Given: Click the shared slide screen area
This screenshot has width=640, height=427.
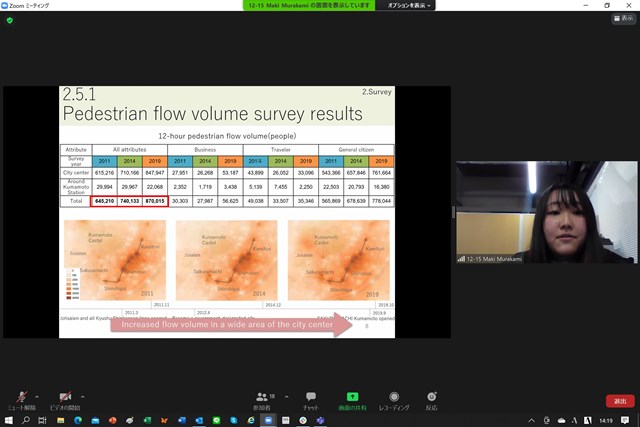Looking at the screenshot, I should tap(227, 212).
